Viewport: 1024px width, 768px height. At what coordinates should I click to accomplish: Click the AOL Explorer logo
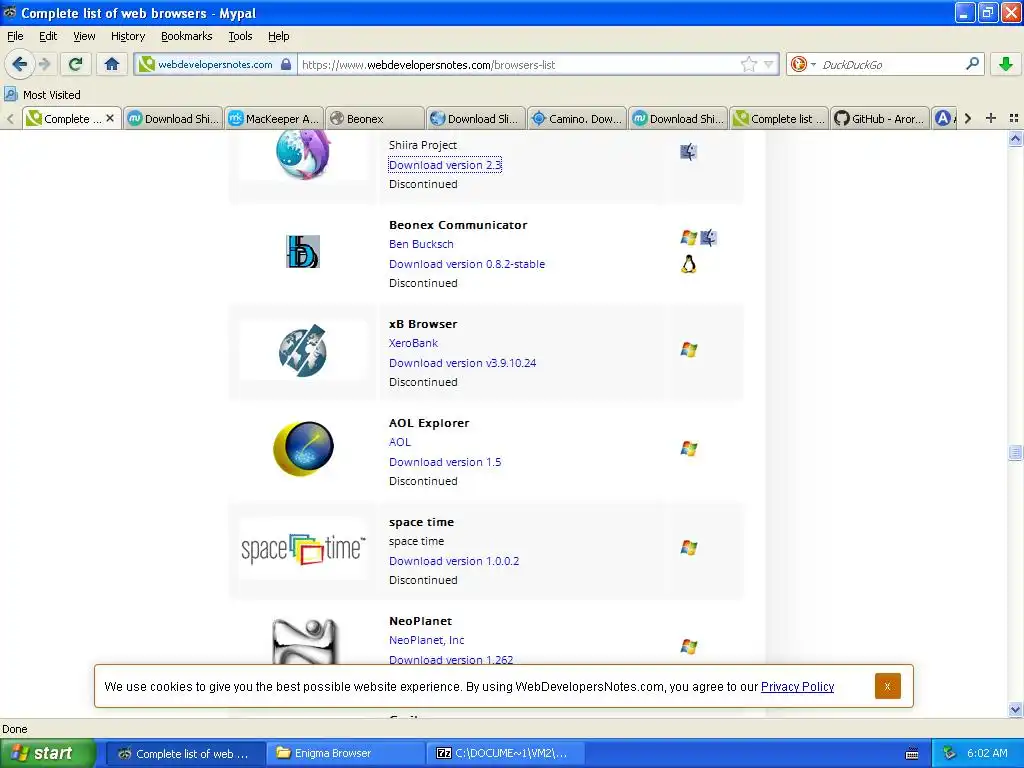tap(303, 449)
